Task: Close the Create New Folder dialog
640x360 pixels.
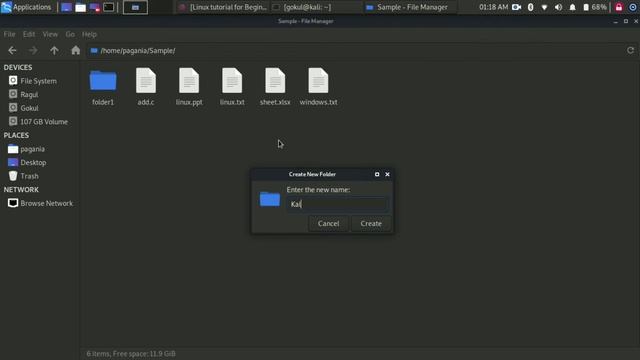Action: 387,174
